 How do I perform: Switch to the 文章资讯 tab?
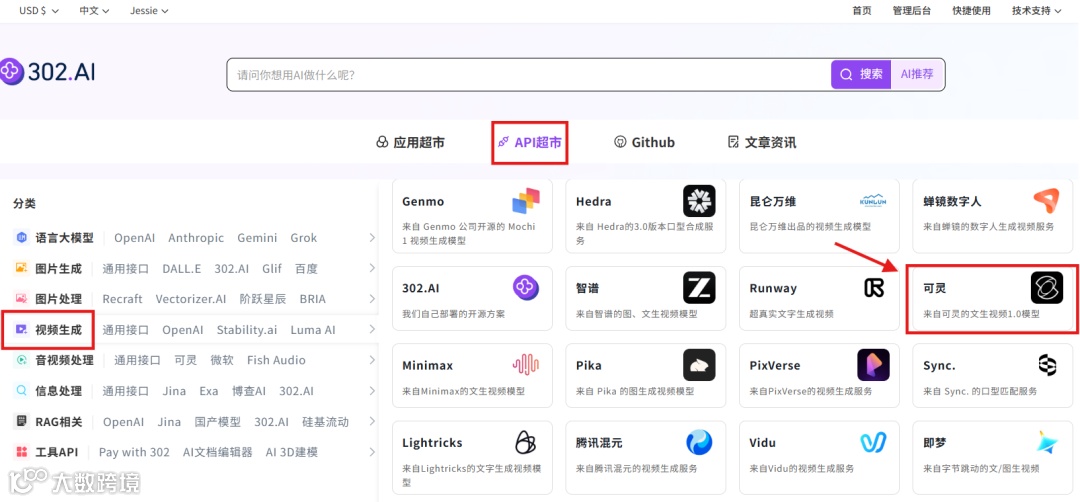(x=762, y=143)
